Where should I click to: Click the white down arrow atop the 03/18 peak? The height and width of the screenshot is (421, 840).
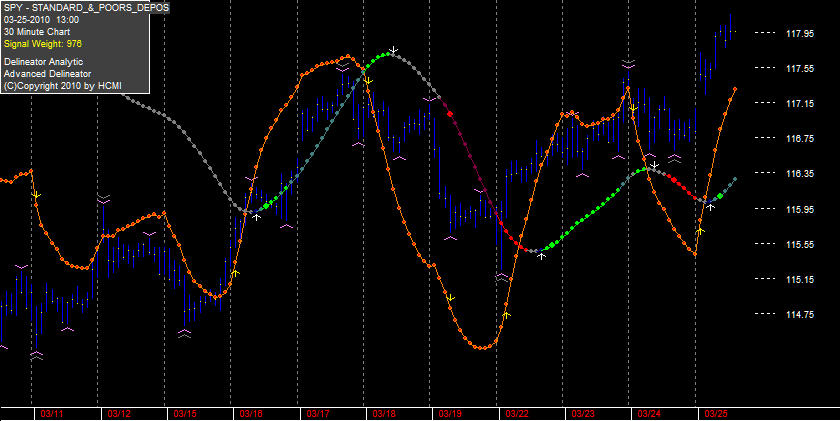click(x=393, y=50)
